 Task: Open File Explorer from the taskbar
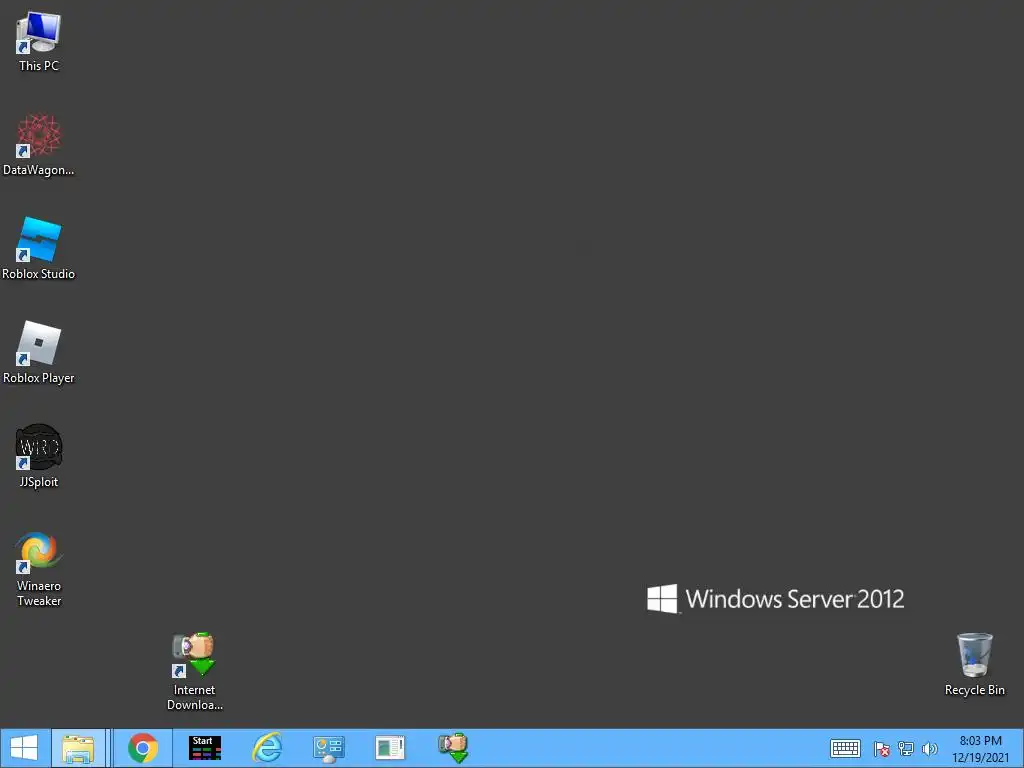click(x=78, y=748)
